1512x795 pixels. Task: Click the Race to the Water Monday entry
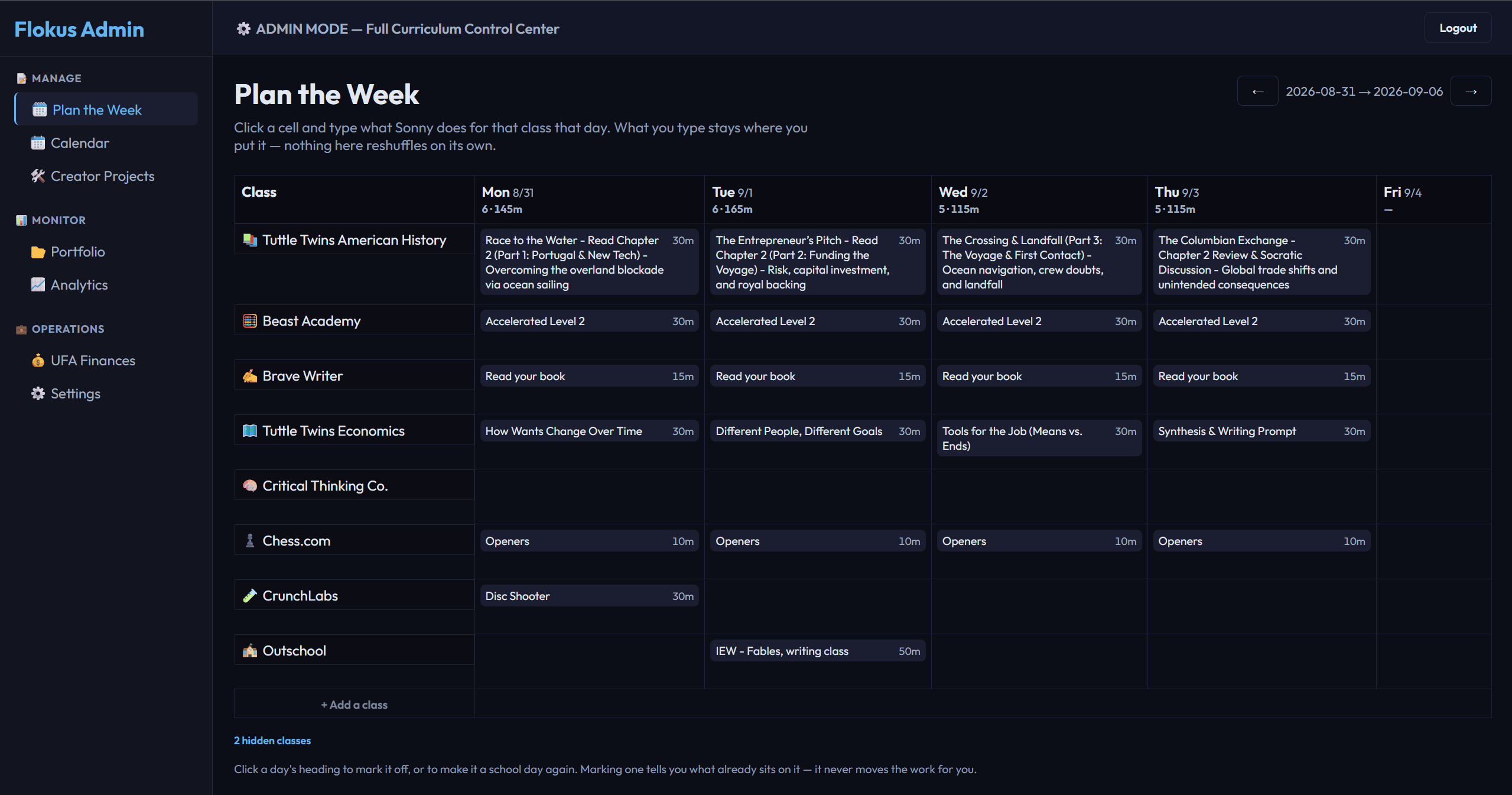tap(589, 262)
